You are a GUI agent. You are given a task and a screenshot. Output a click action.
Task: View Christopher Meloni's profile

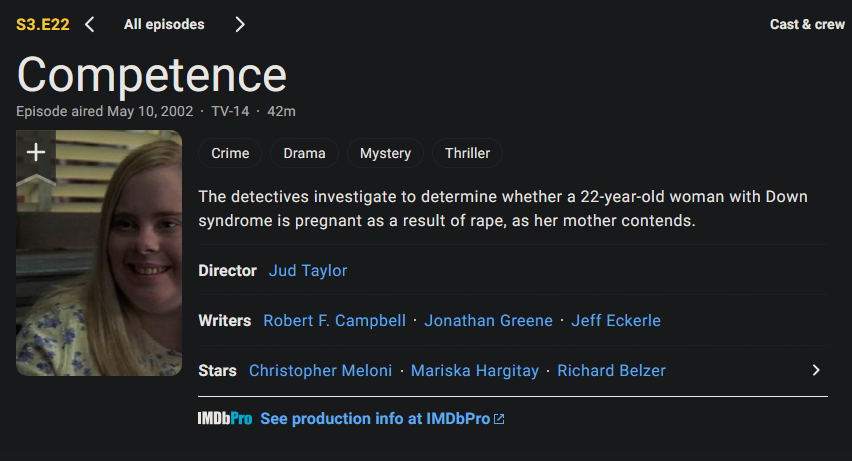(320, 370)
